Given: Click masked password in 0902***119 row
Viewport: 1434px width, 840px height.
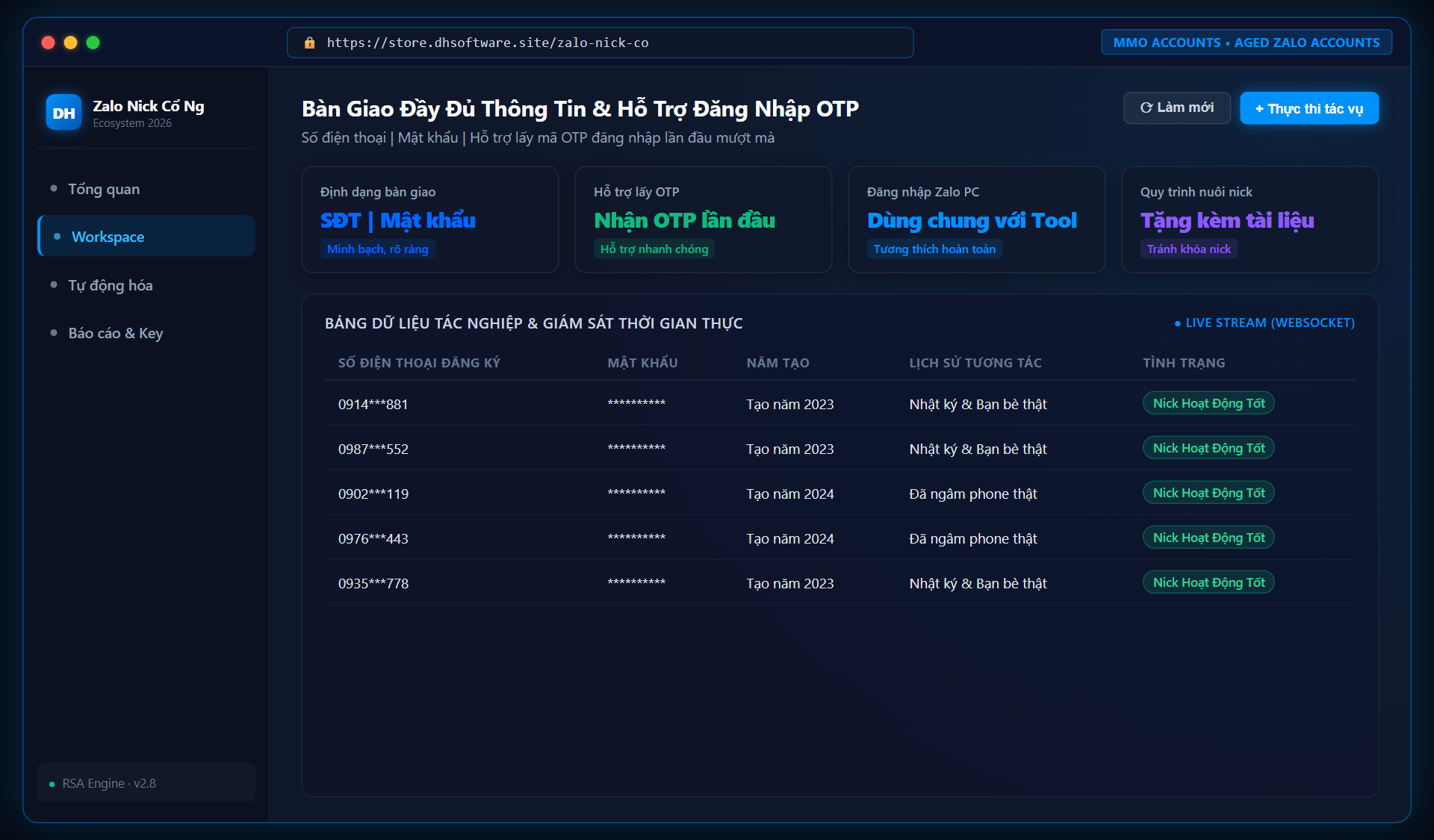Looking at the screenshot, I should pos(636,493).
